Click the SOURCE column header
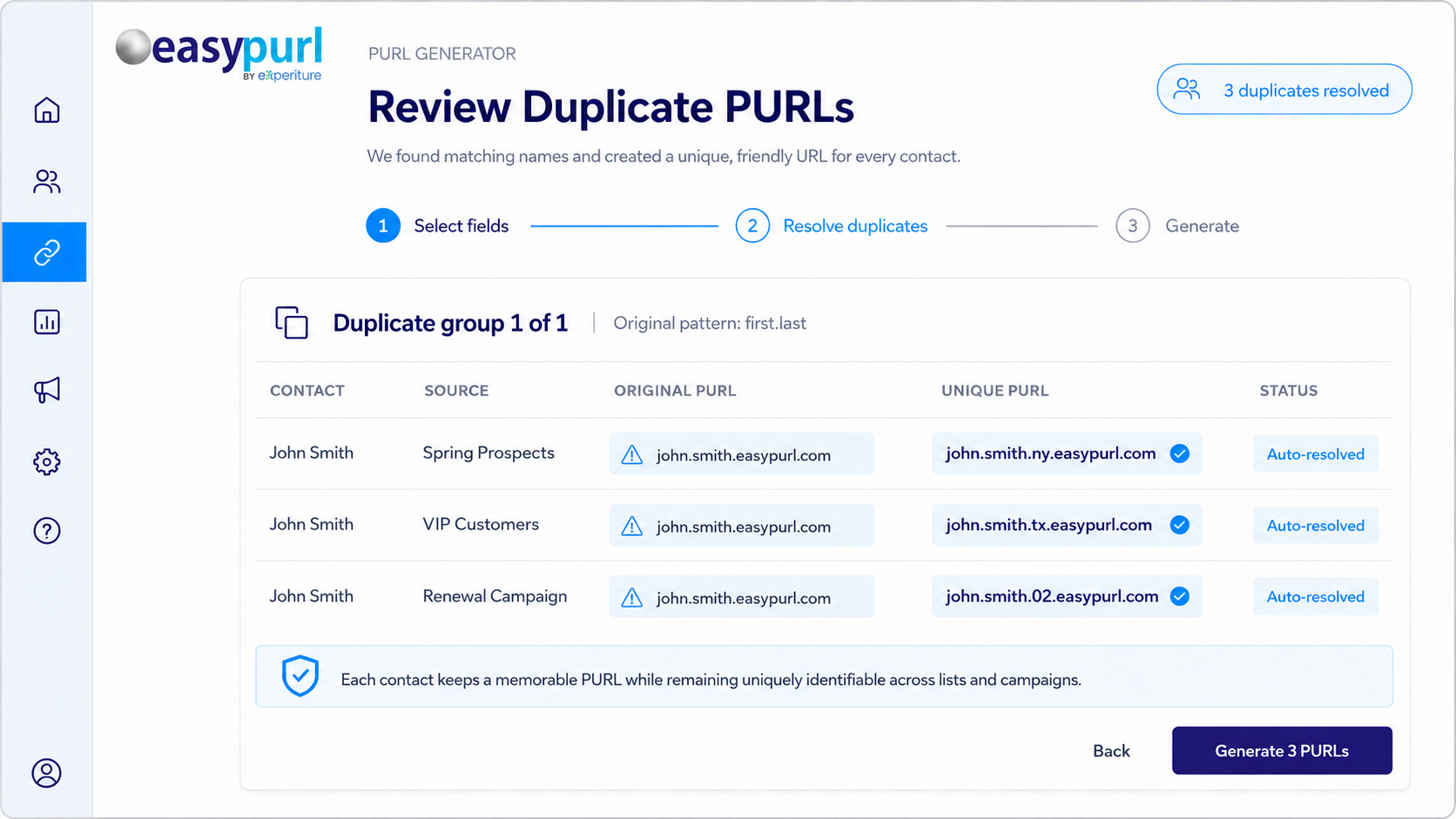 point(456,391)
